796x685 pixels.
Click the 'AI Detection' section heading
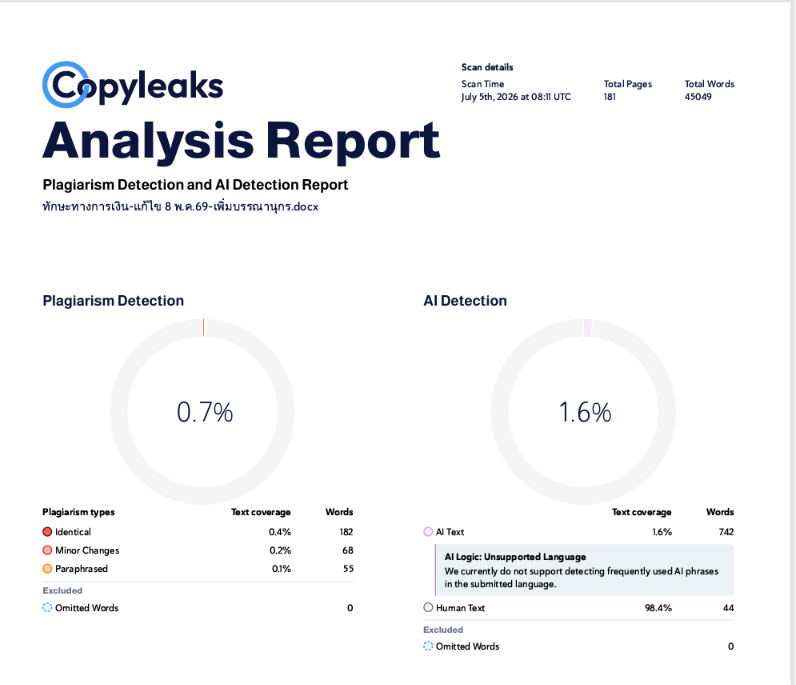click(465, 301)
